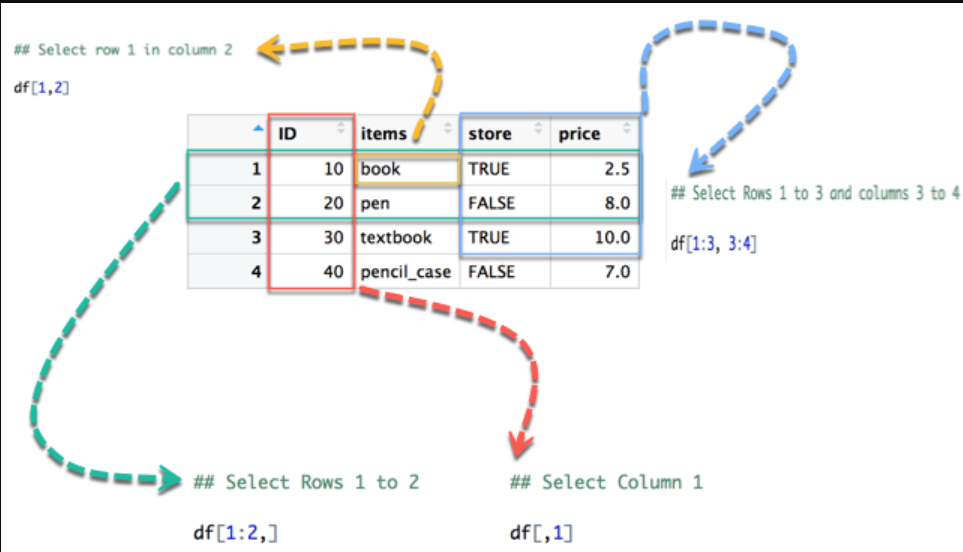The image size is (963, 552).
Task: Click the sort arrows in the price column header
Action: tap(627, 128)
